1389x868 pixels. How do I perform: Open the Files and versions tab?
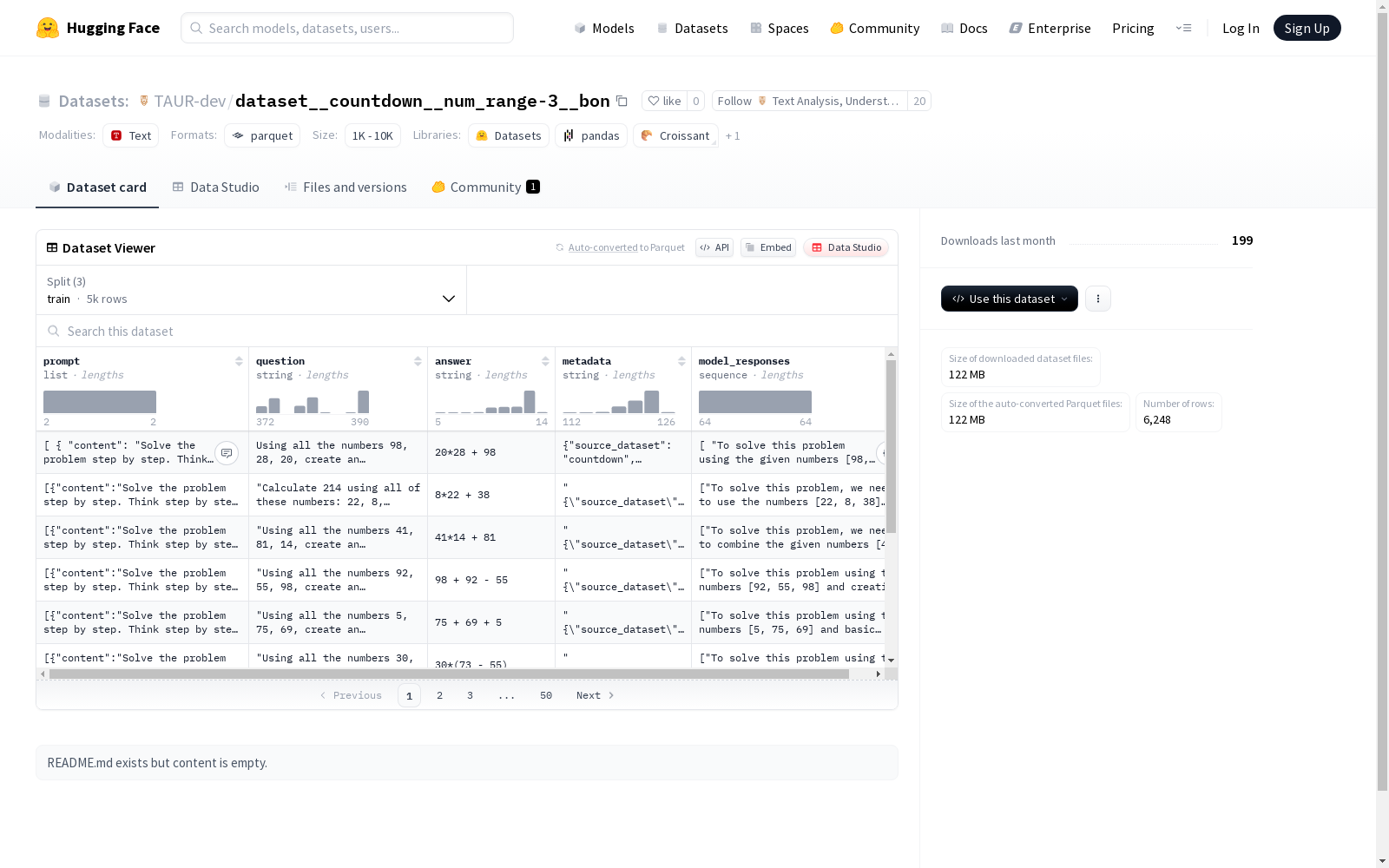tap(346, 187)
